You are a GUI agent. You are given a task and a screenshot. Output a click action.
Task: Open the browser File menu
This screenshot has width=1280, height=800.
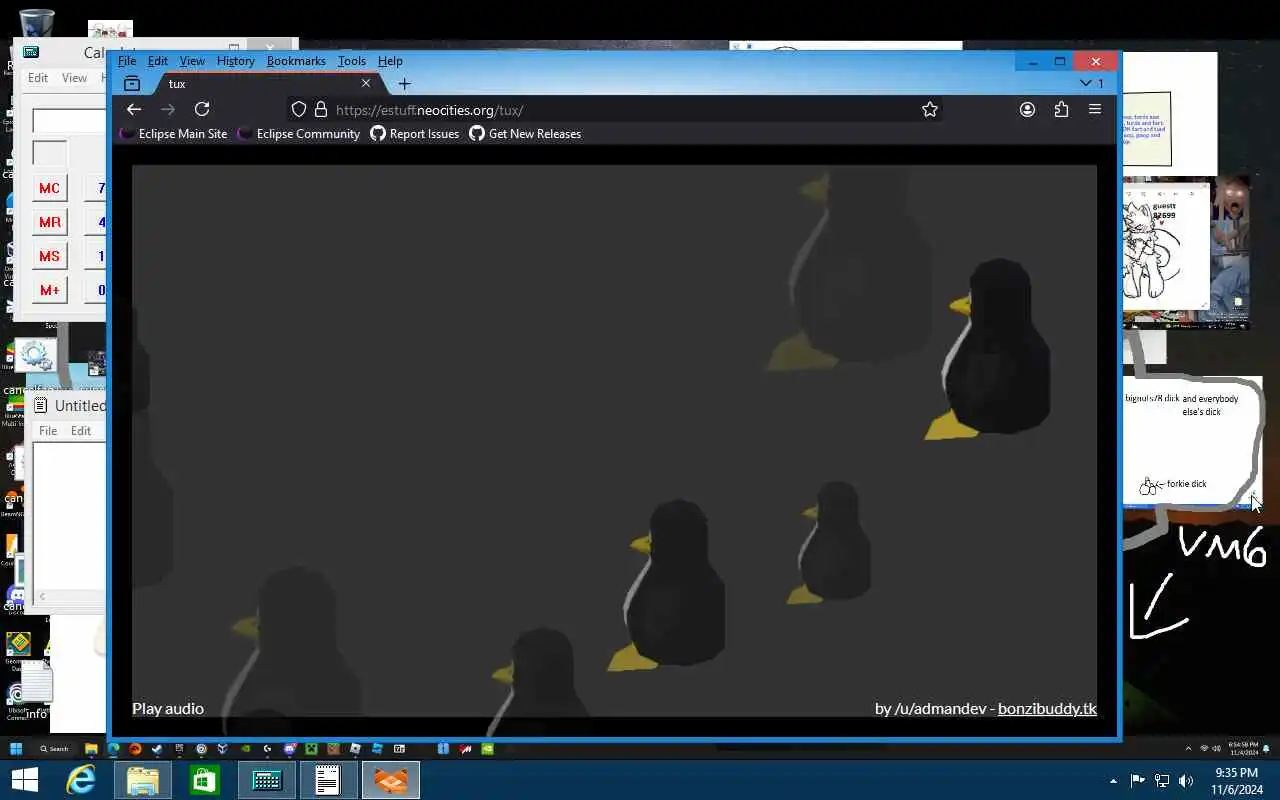pos(127,61)
